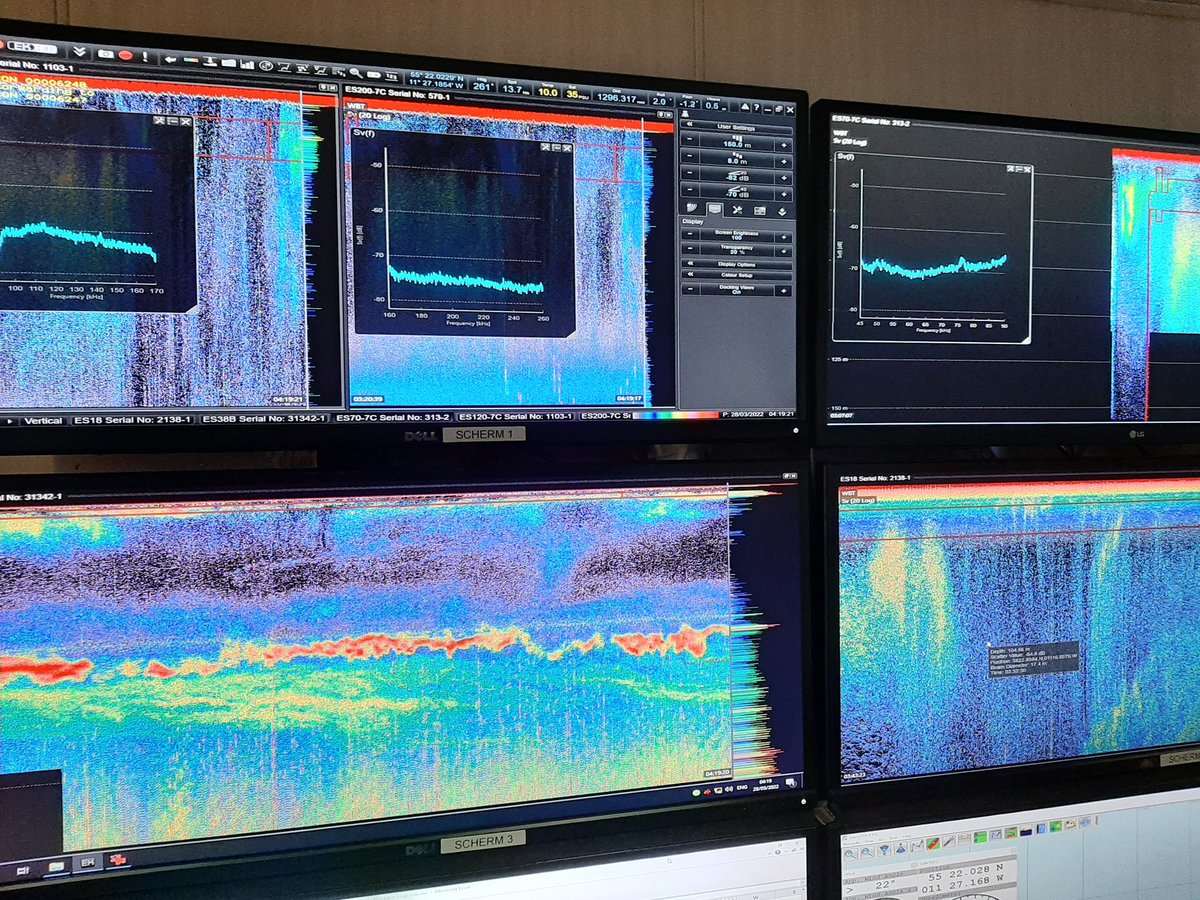Open Display Options
The width and height of the screenshot is (1200, 900).
[736, 264]
